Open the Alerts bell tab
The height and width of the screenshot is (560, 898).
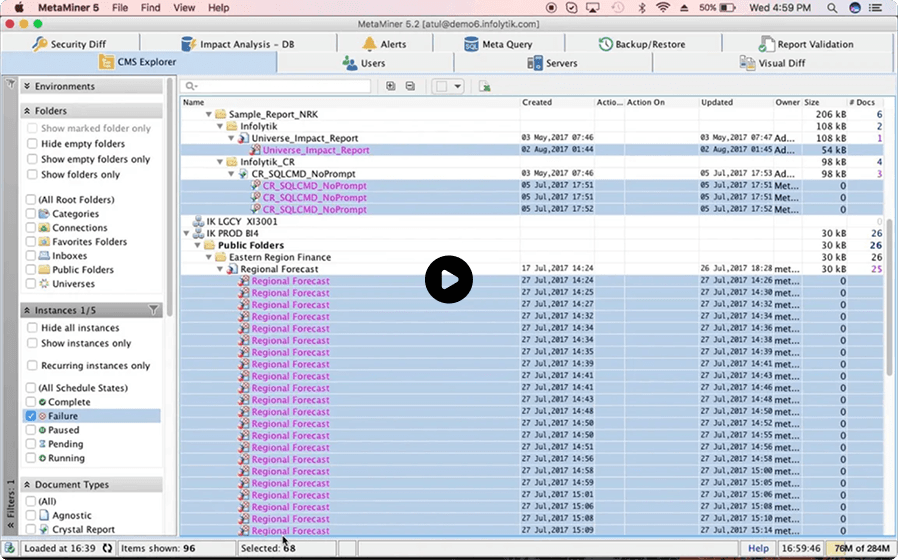384,44
